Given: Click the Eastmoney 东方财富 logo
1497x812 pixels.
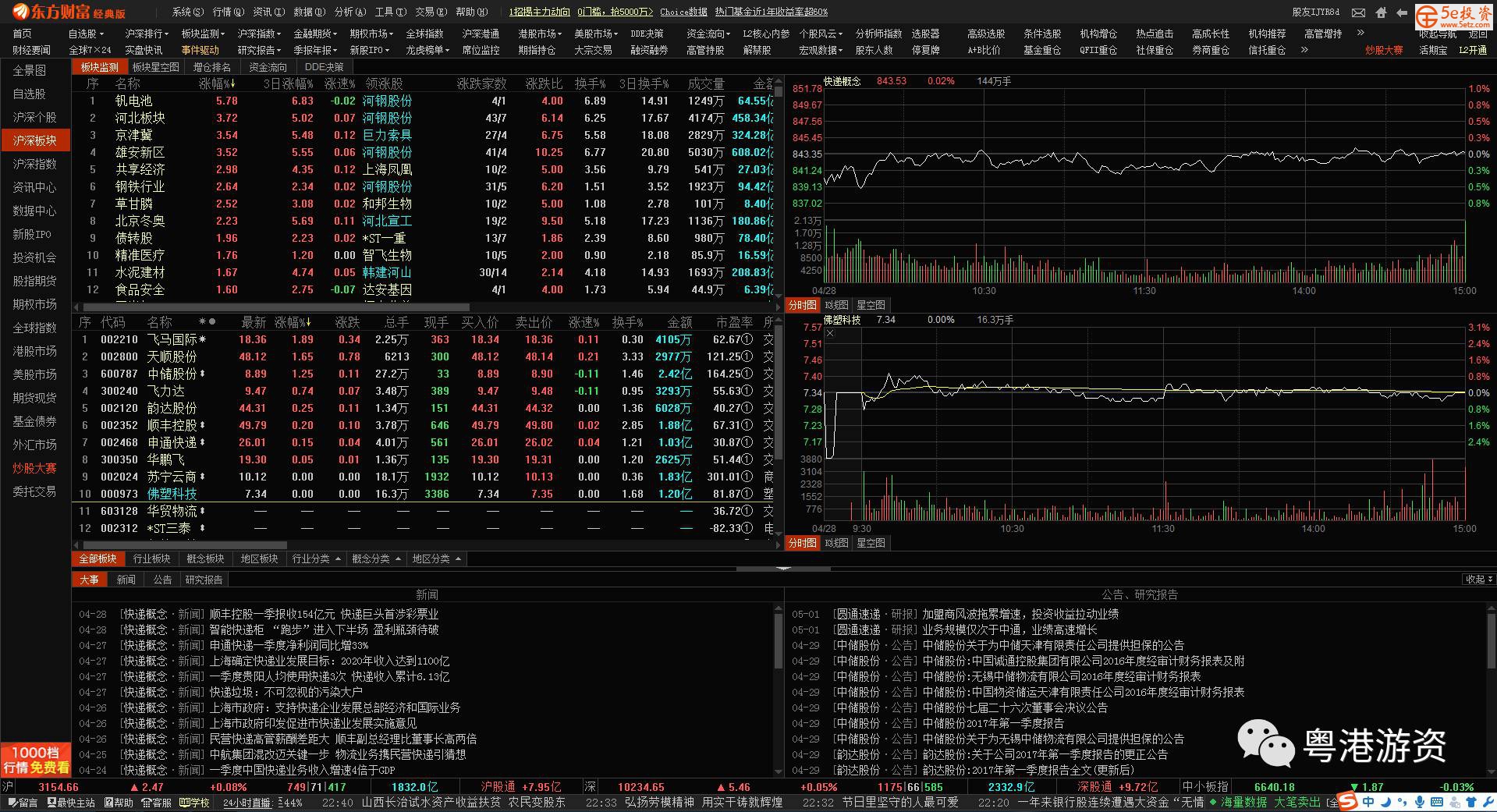Looking at the screenshot, I should point(69,12).
